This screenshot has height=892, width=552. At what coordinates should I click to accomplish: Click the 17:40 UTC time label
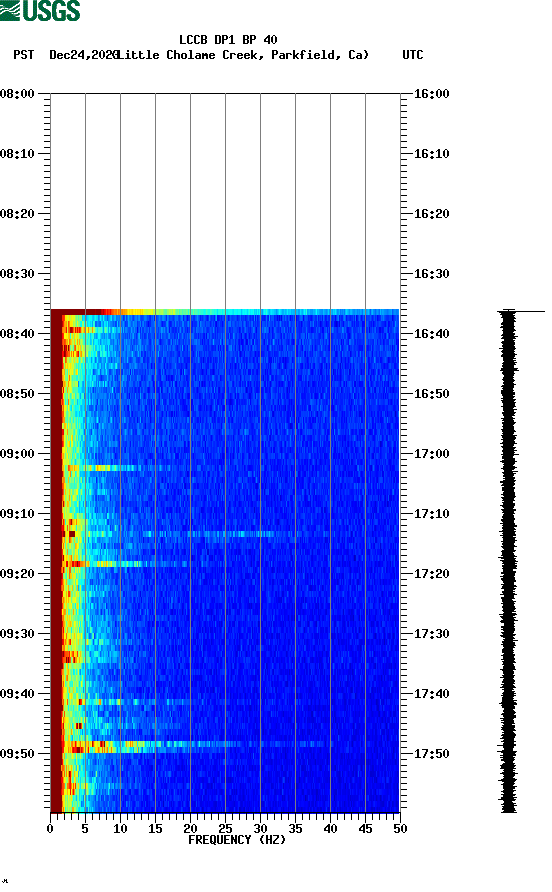pos(431,694)
